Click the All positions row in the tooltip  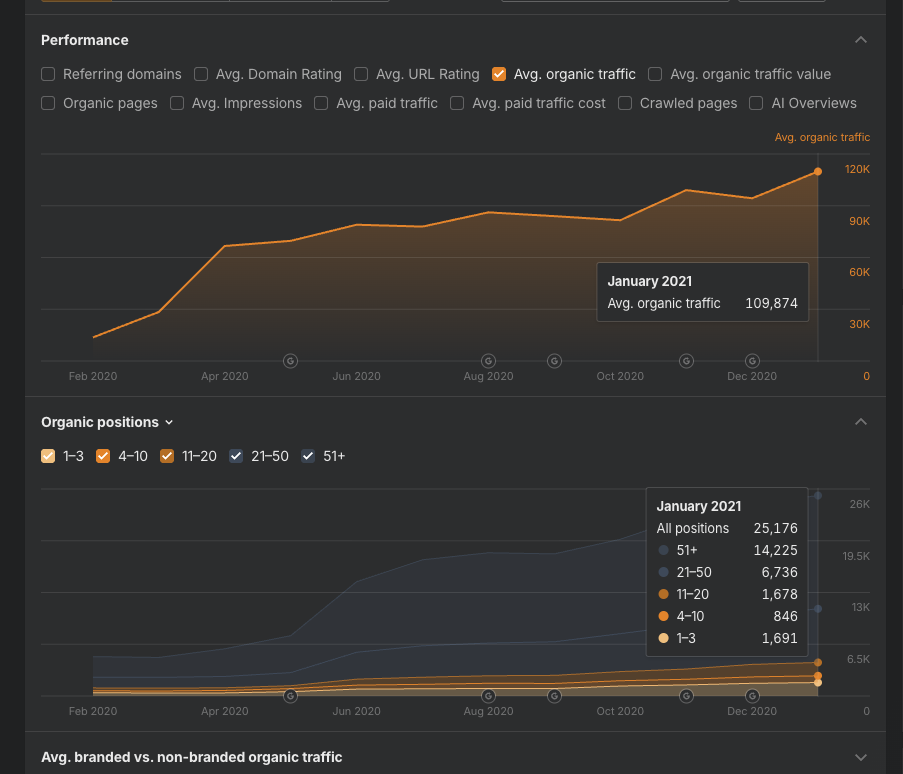pos(727,528)
